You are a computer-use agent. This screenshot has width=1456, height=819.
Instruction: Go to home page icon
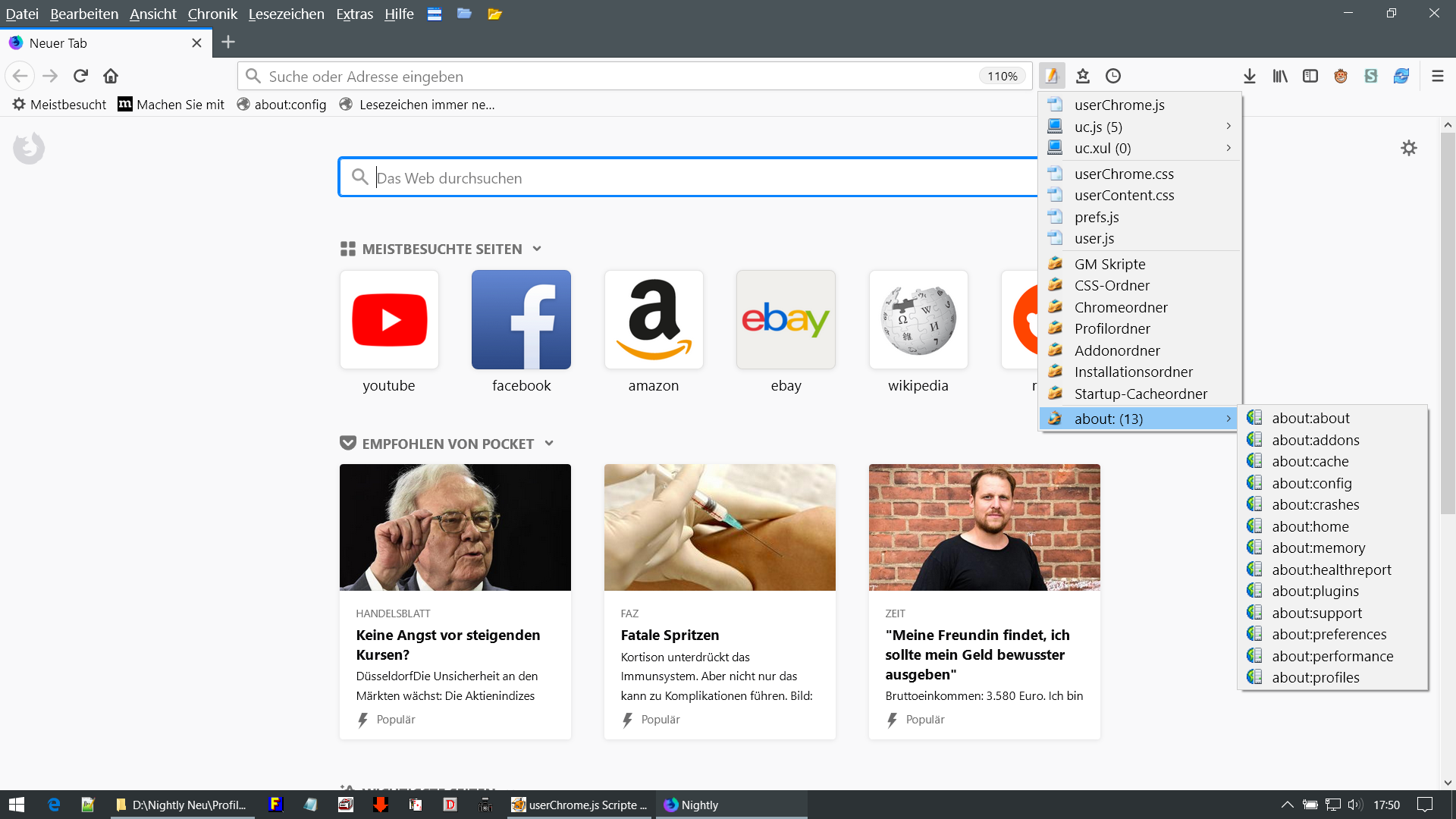111,76
